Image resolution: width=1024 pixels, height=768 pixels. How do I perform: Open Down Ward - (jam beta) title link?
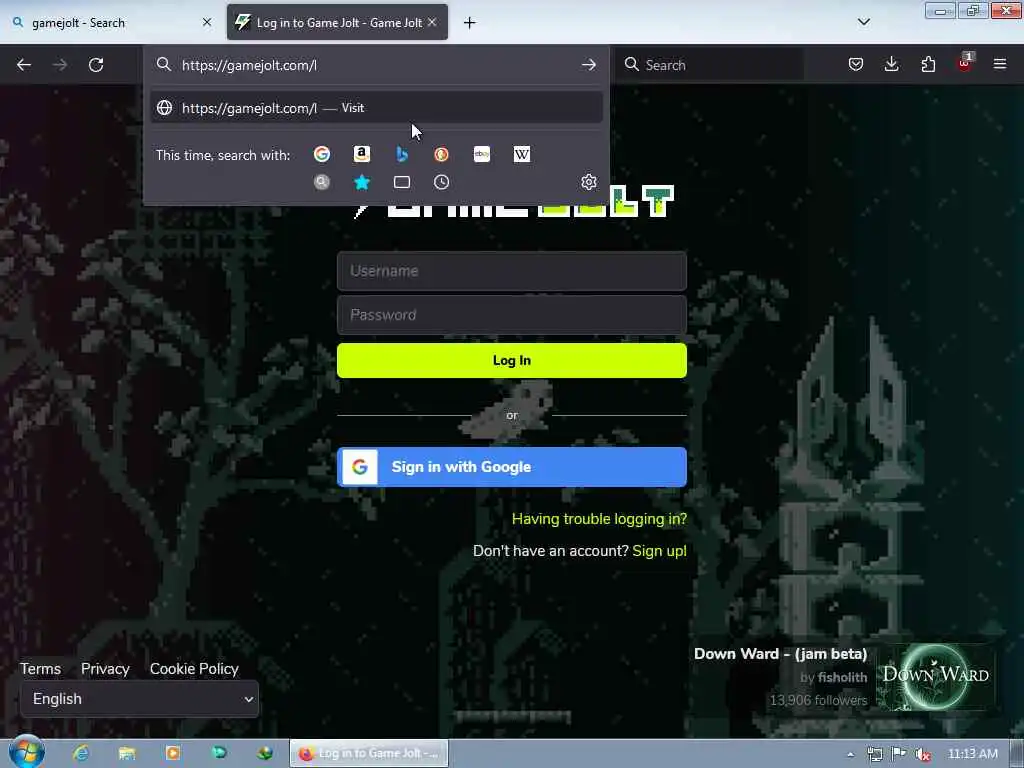[x=780, y=654]
